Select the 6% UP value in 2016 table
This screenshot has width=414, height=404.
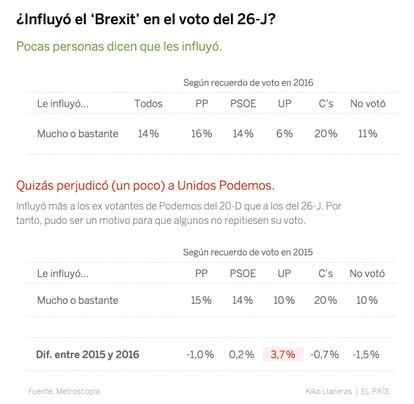pyautogui.click(x=285, y=134)
